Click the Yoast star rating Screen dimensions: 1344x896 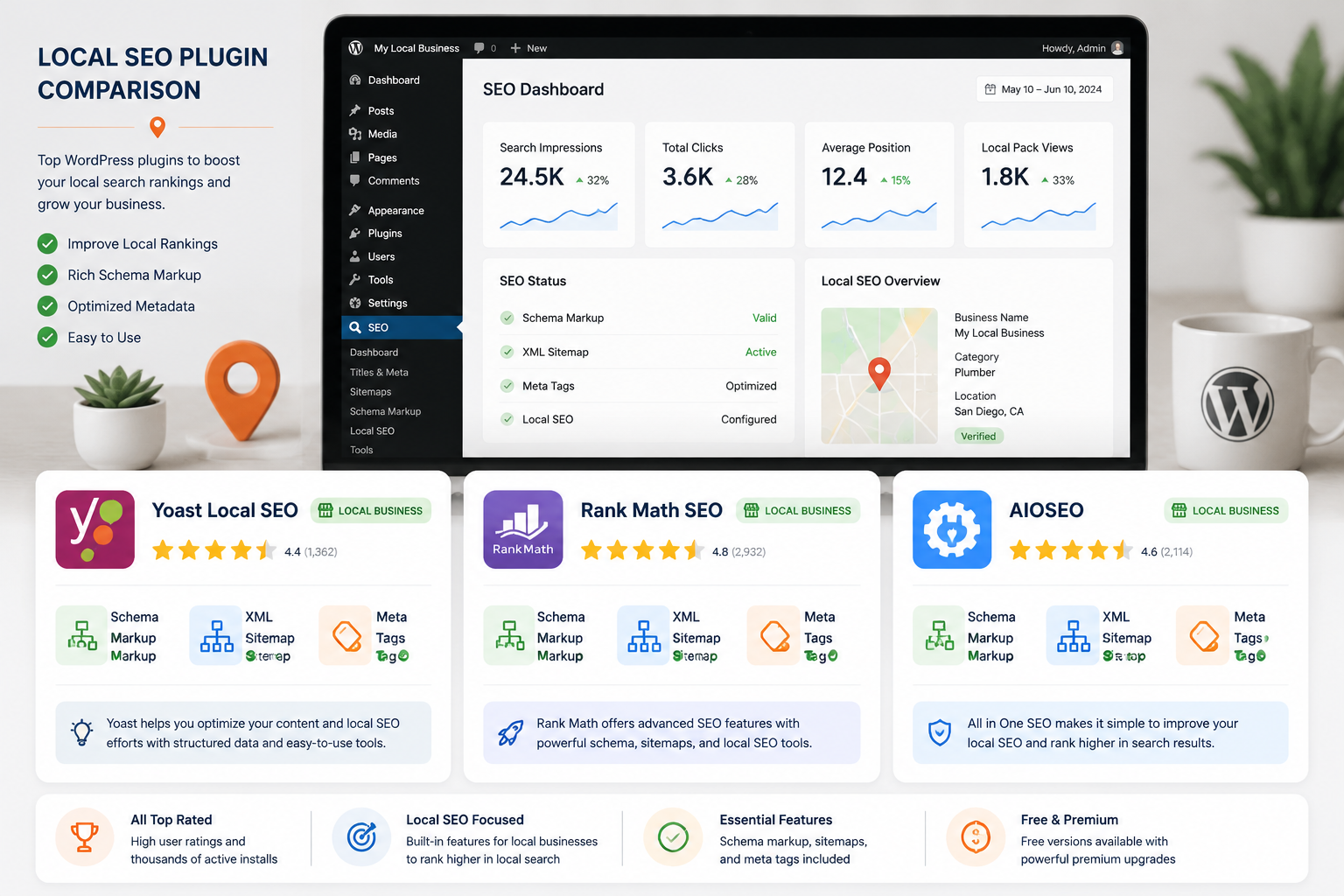click(214, 550)
